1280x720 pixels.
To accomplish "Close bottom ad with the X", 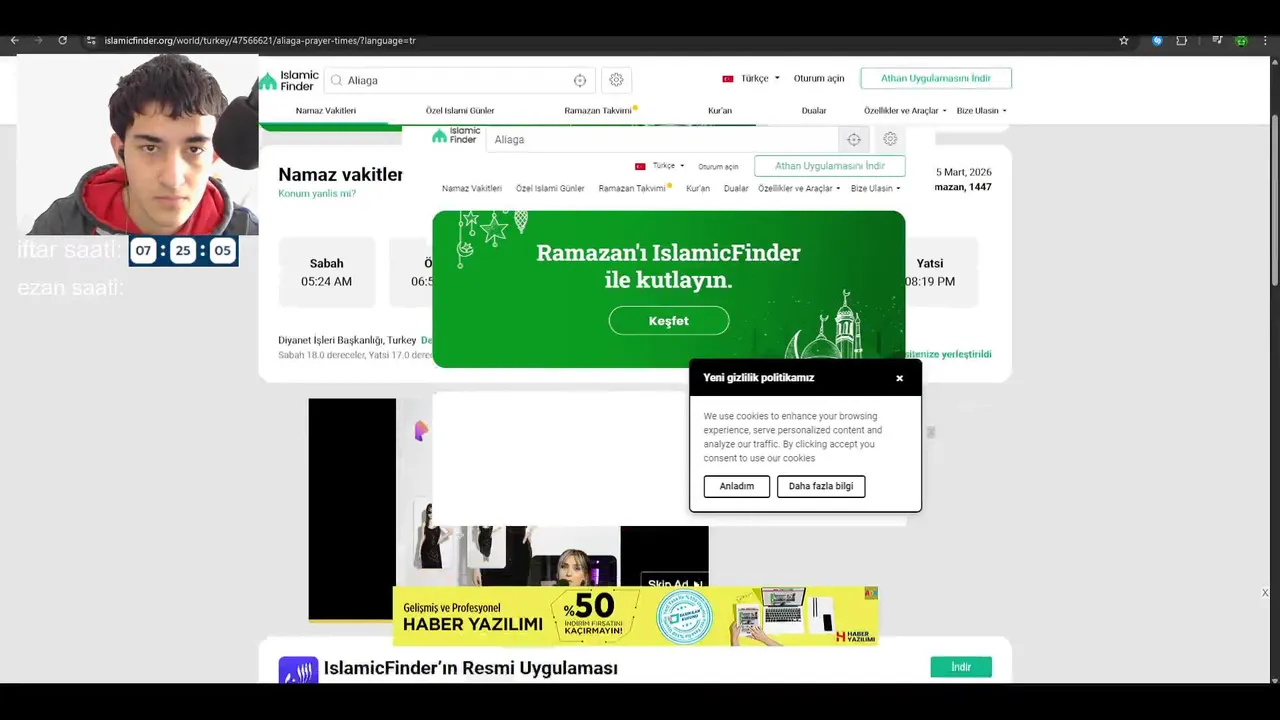I will 1265,593.
